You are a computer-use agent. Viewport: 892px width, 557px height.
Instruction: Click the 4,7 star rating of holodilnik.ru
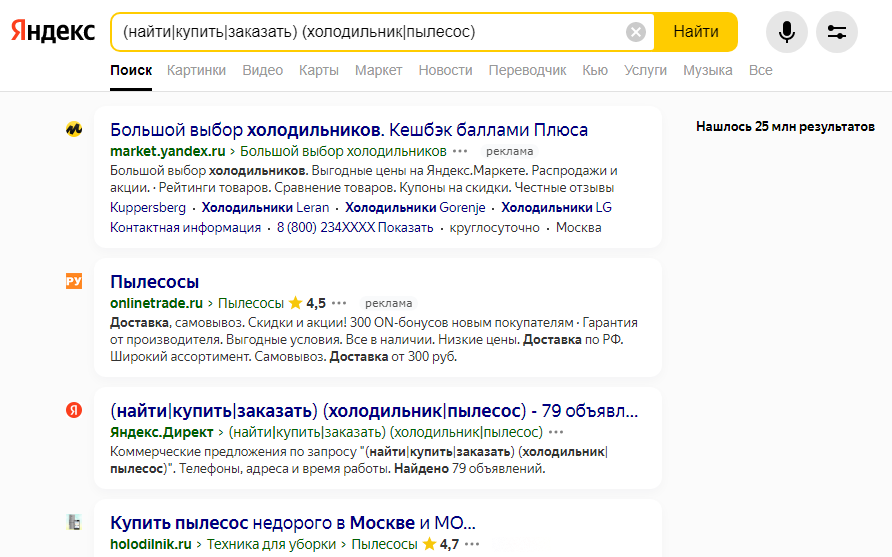coord(441,544)
